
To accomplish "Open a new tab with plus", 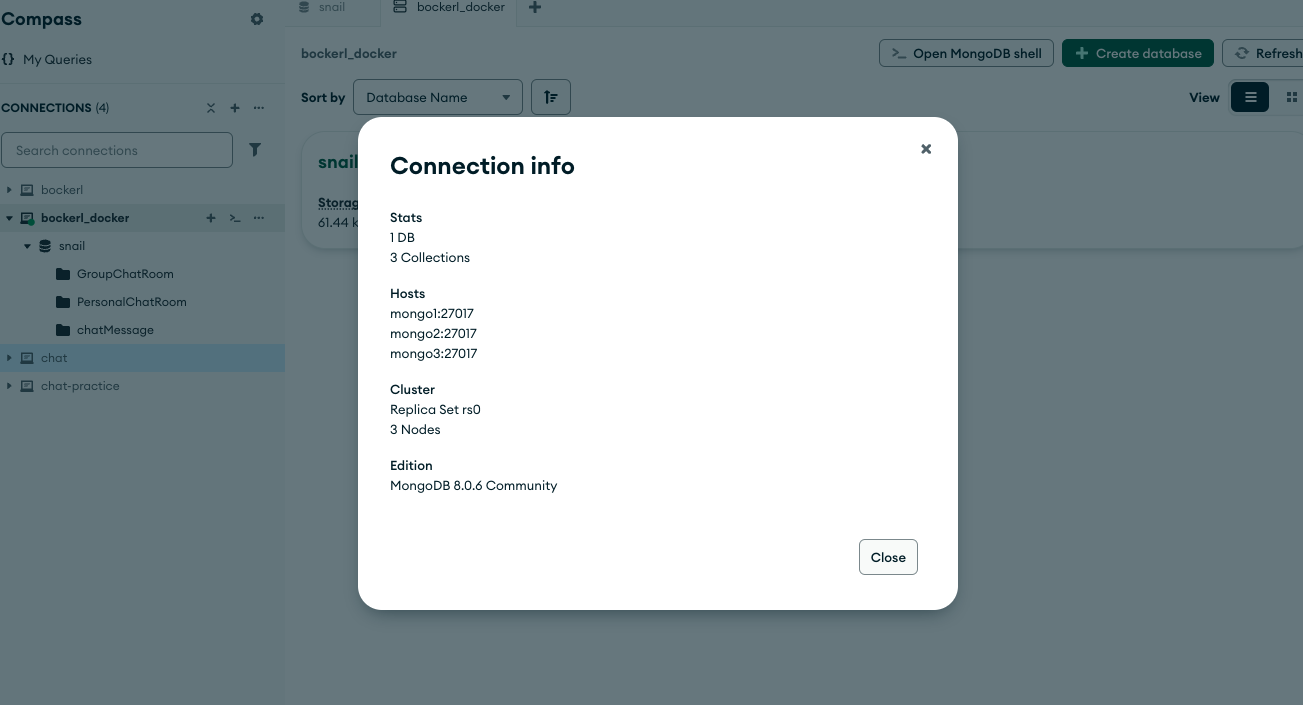I will coord(535,8).
